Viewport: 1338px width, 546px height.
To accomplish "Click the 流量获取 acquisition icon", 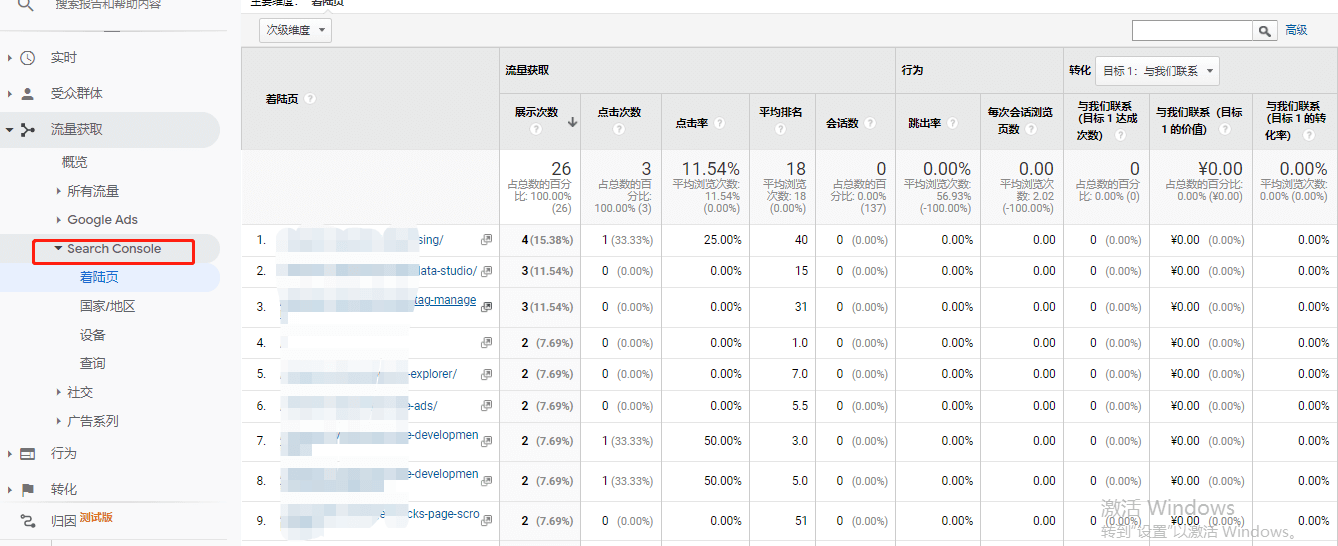I will 28,130.
